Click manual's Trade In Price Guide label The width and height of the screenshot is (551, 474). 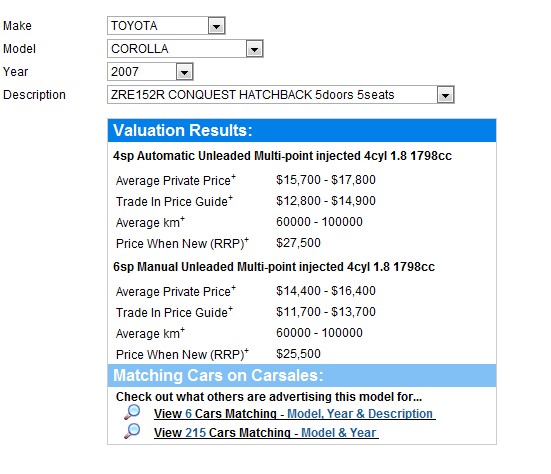coord(174,312)
